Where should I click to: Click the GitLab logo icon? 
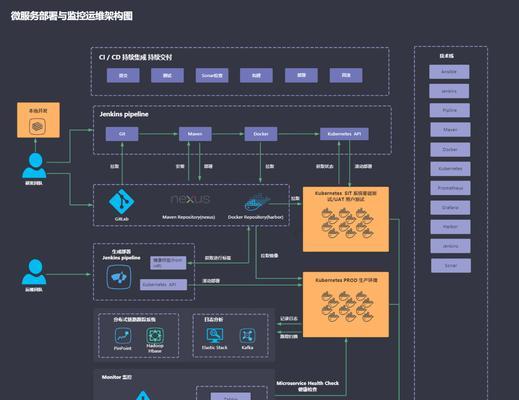tap(121, 201)
